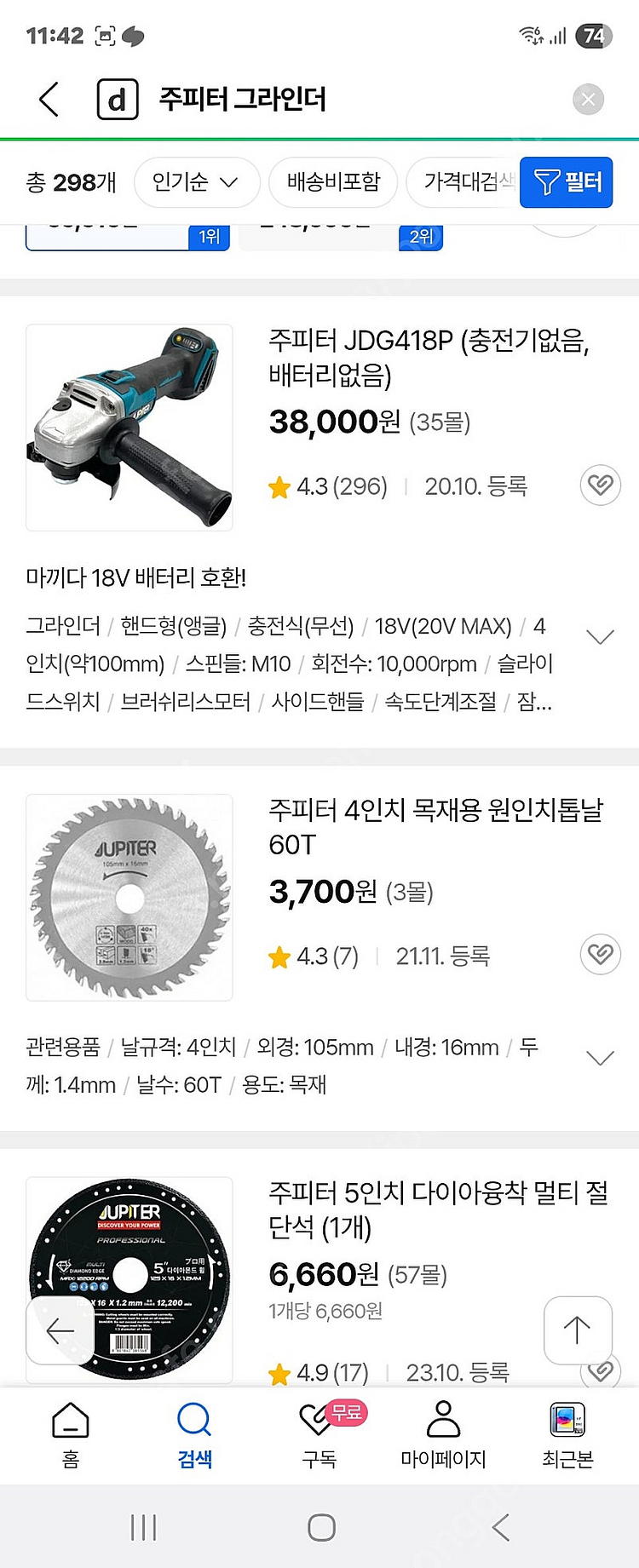Open the 필터 filter button

coord(567,182)
